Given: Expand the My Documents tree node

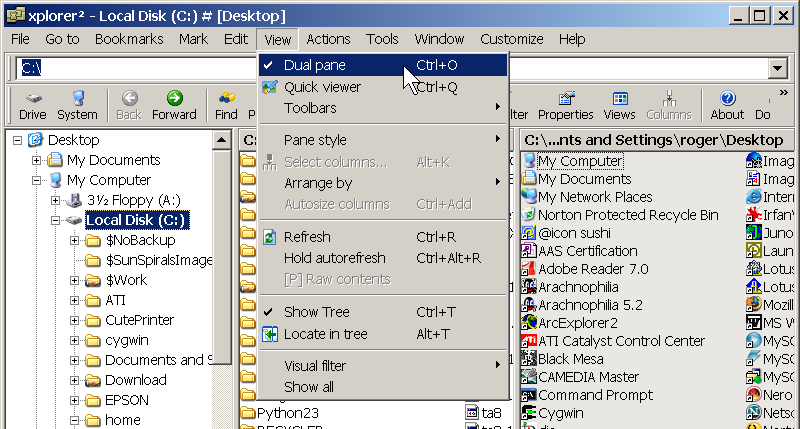Looking at the screenshot, I should pyautogui.click(x=37, y=160).
